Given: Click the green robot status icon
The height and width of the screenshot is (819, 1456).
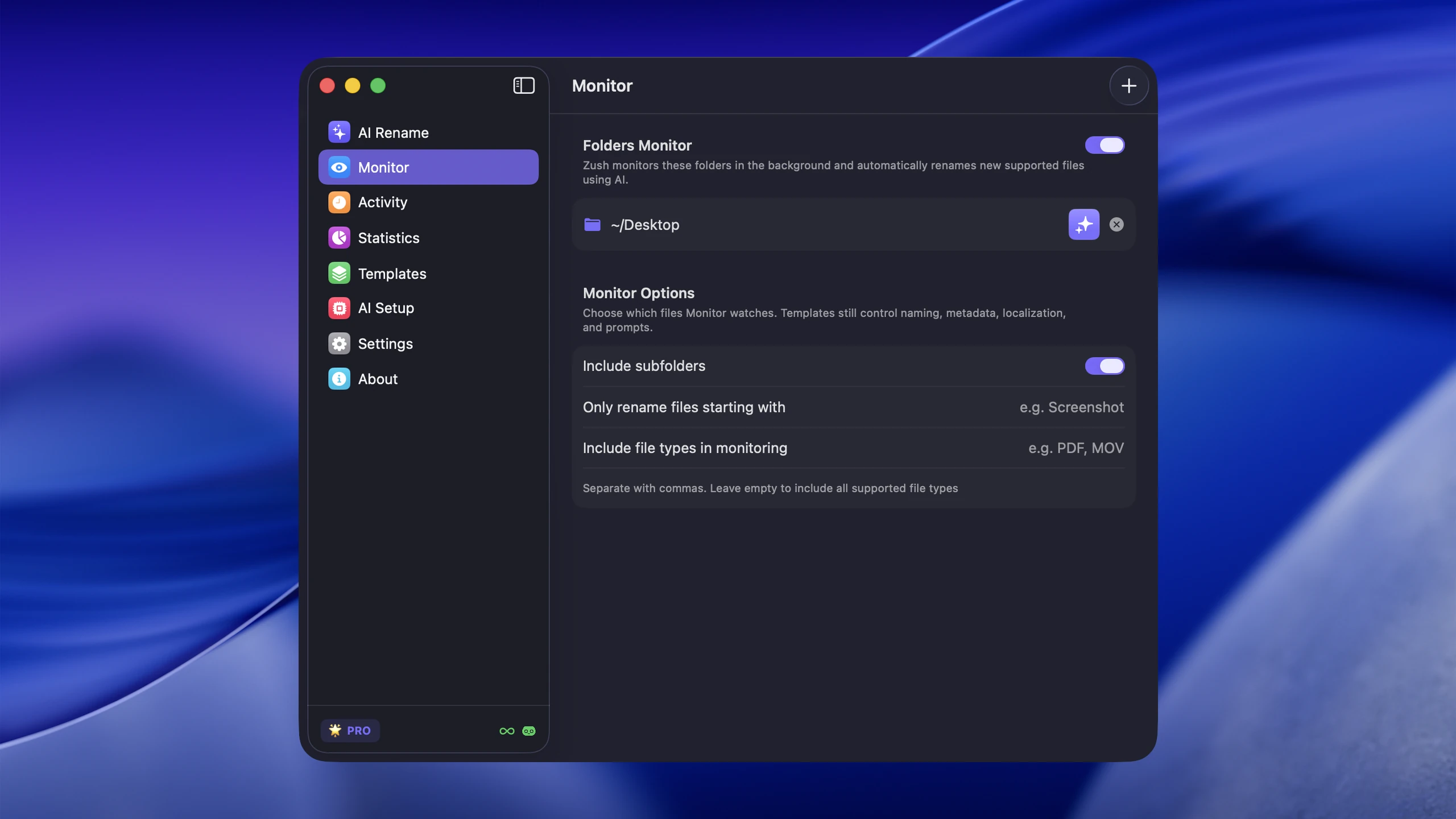Looking at the screenshot, I should point(528,731).
